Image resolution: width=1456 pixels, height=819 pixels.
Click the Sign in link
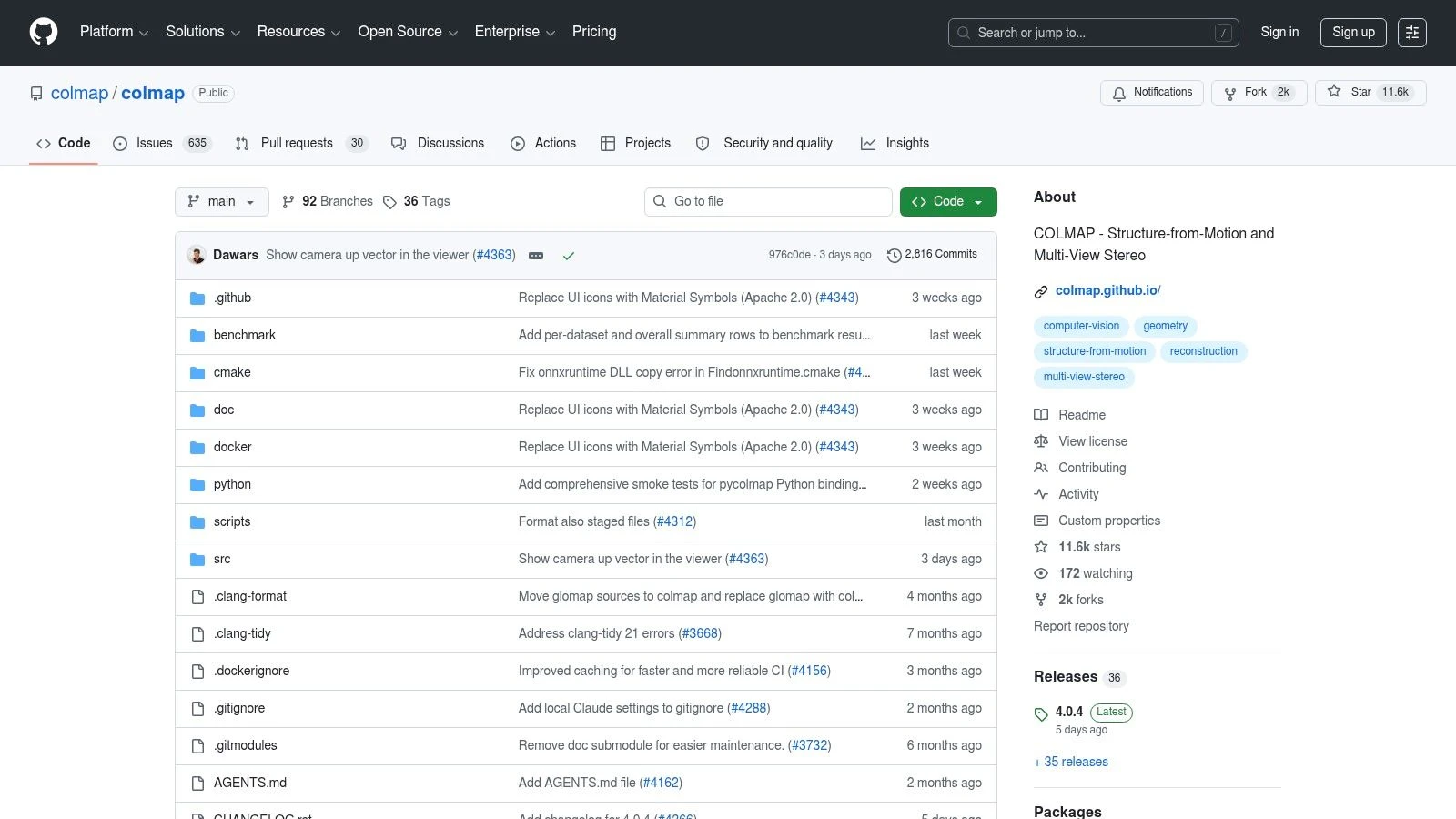coord(1279,32)
